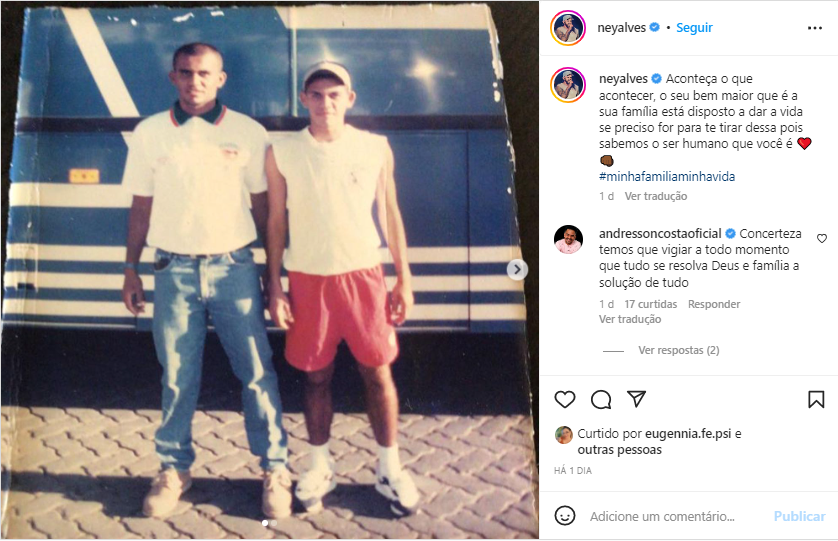This screenshot has width=838, height=541.
Task: Show translation of the caption
Action: [656, 196]
